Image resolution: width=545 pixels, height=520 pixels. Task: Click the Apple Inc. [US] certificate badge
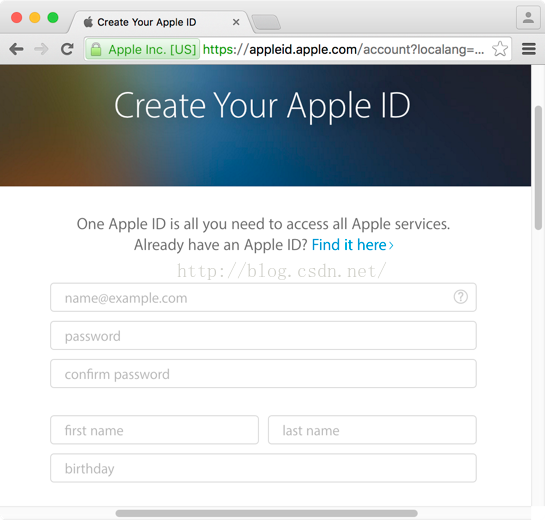[143, 49]
